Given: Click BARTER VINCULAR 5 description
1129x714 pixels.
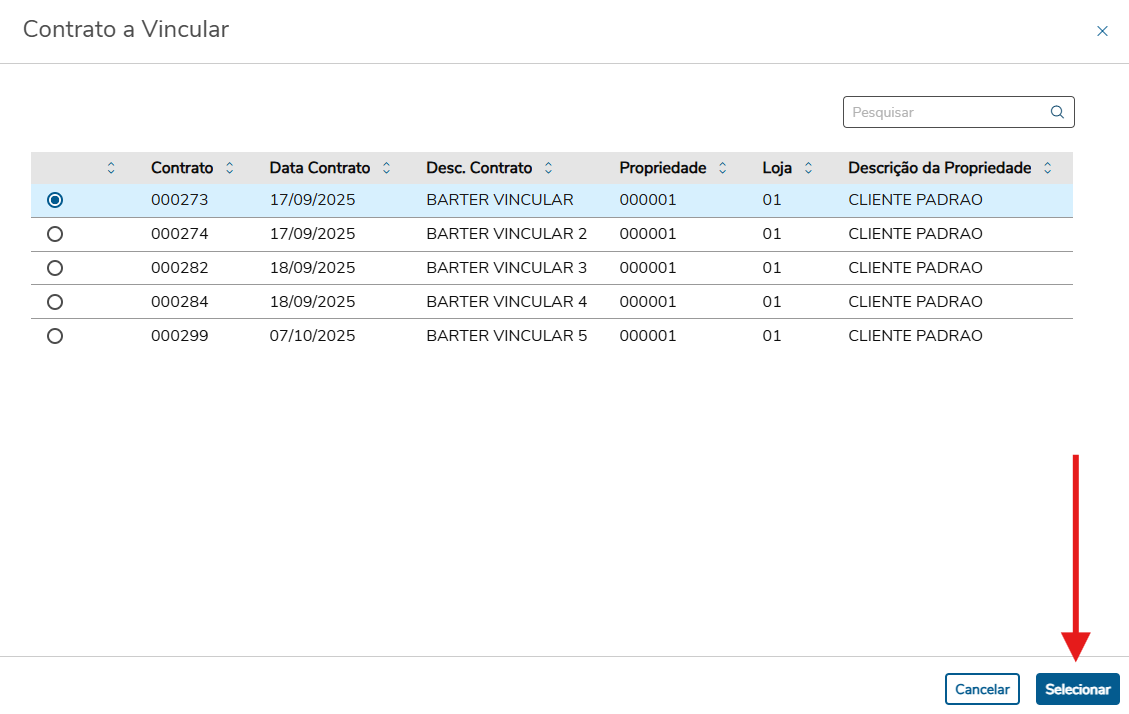Looking at the screenshot, I should [507, 335].
